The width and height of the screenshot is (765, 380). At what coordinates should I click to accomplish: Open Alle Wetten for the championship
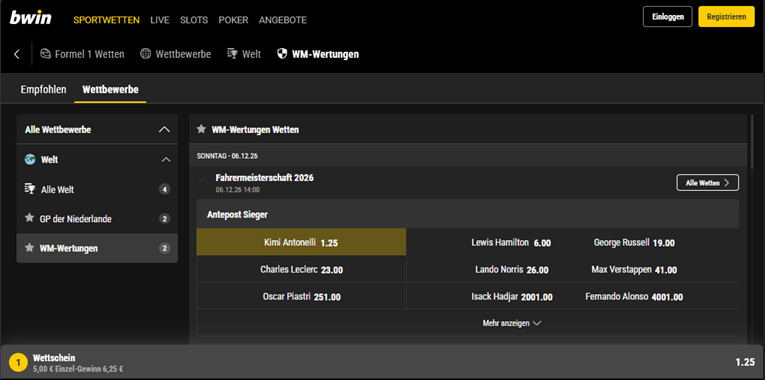(x=707, y=182)
